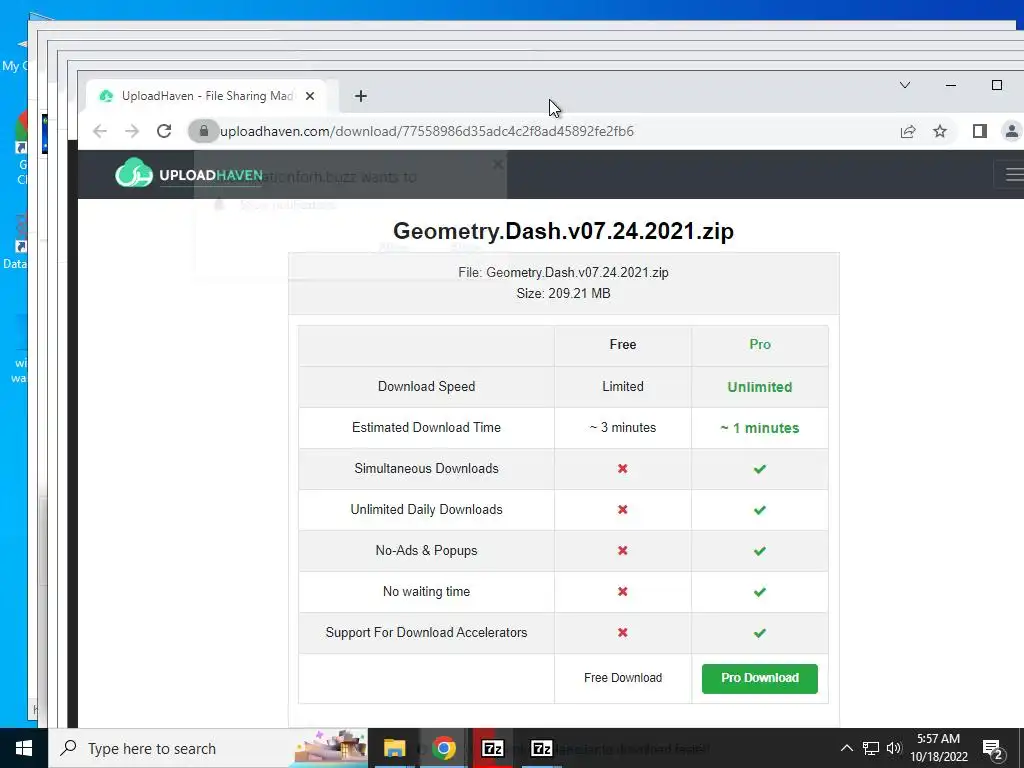1024x768 pixels.
Task: Open the tab search chevron dropdown
Action: tap(905, 85)
